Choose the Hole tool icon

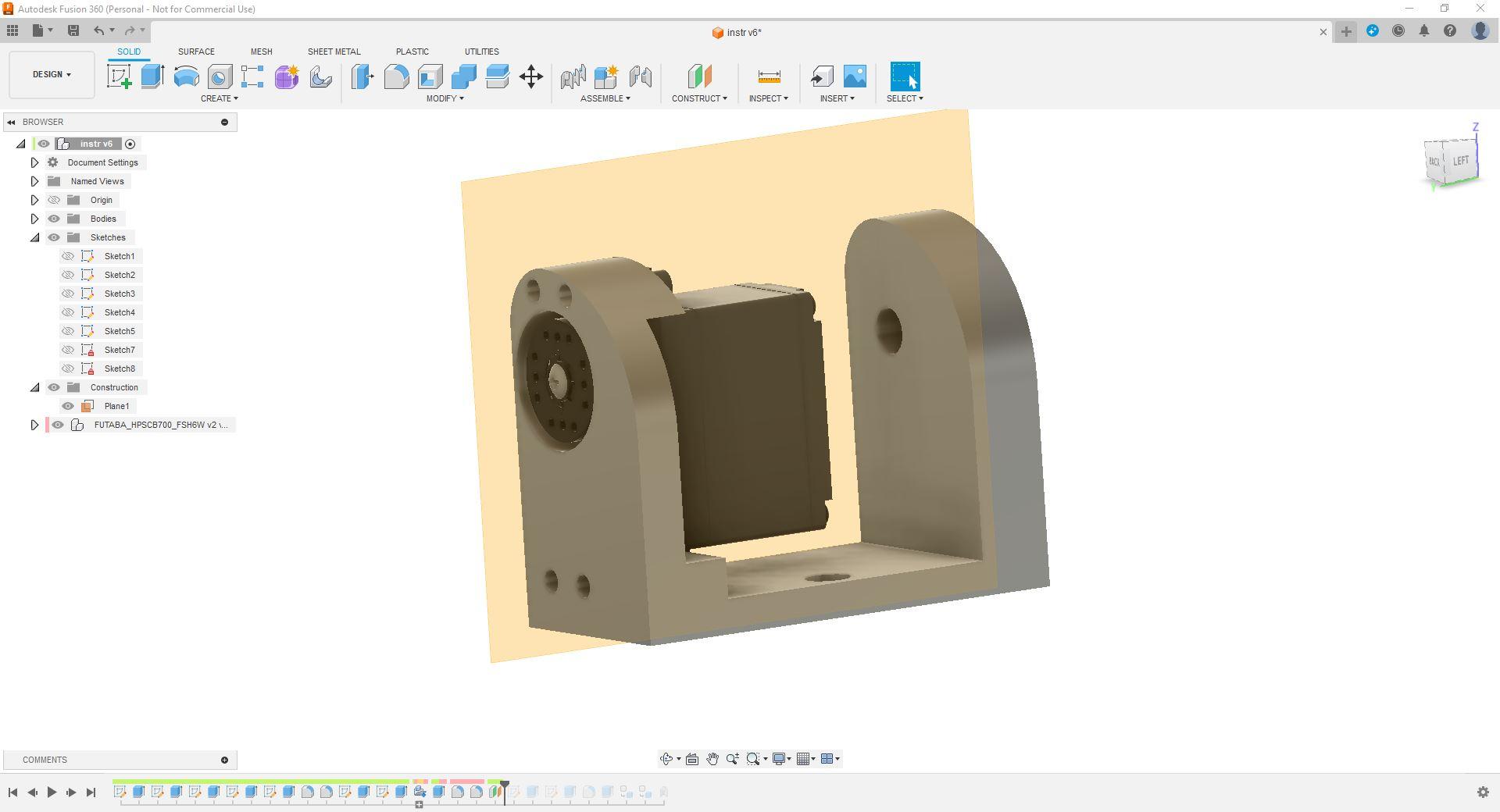[x=220, y=77]
